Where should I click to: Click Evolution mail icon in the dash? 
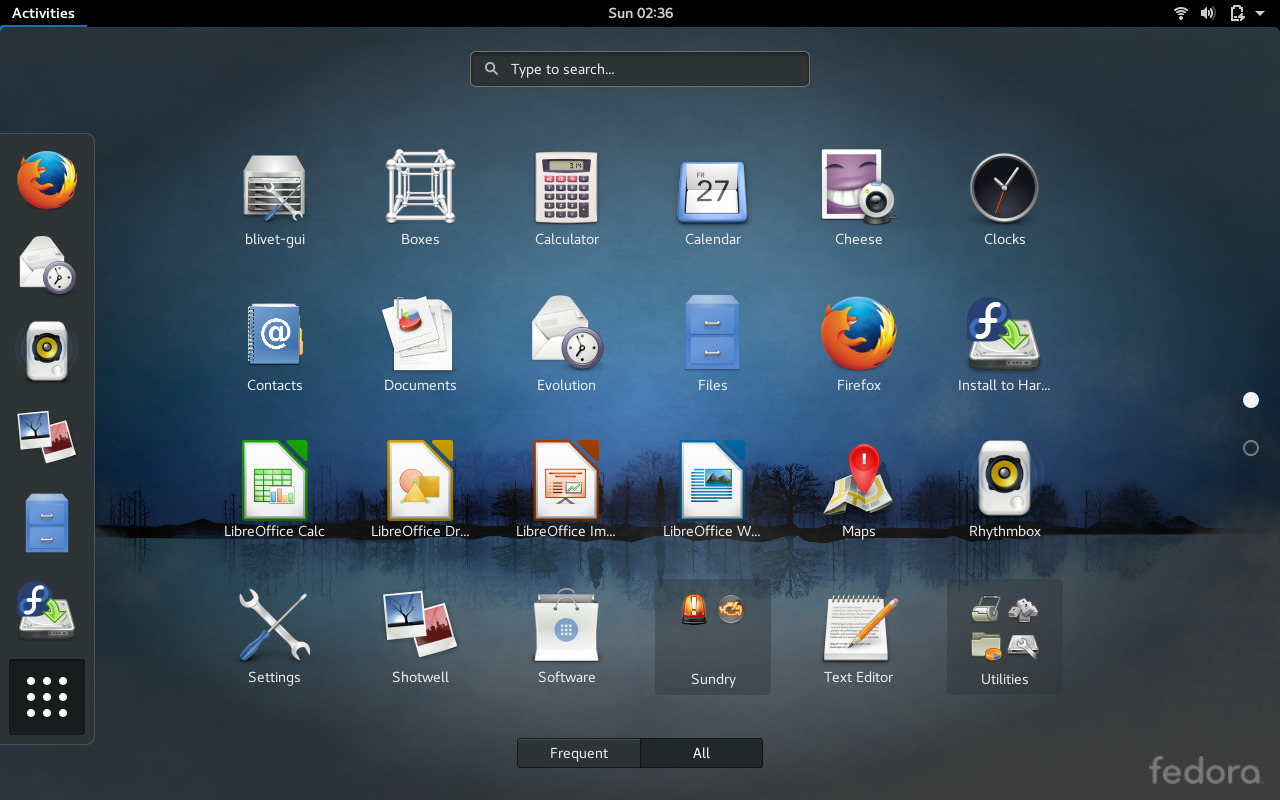click(x=47, y=265)
